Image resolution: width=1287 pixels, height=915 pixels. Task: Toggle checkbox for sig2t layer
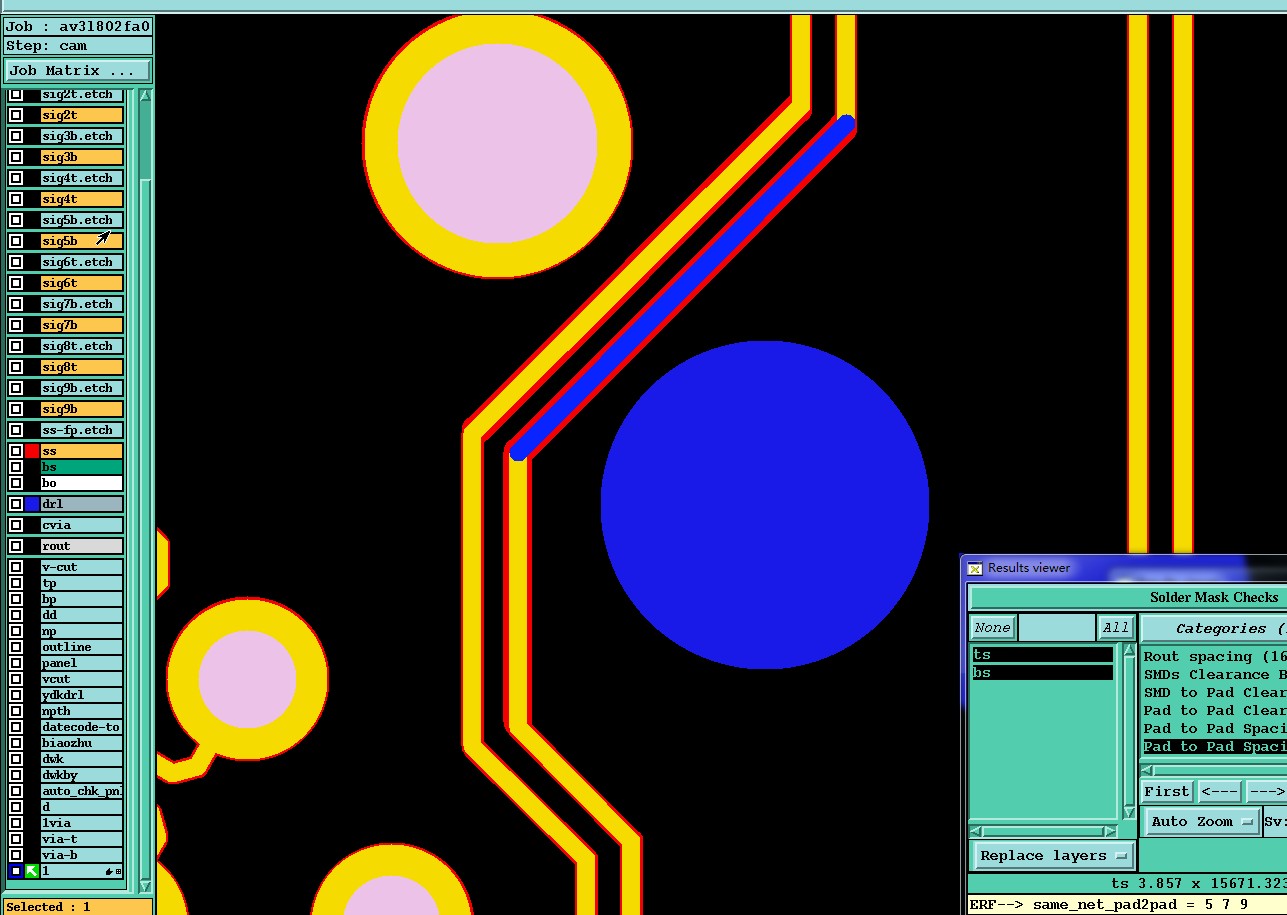pyautogui.click(x=16, y=115)
